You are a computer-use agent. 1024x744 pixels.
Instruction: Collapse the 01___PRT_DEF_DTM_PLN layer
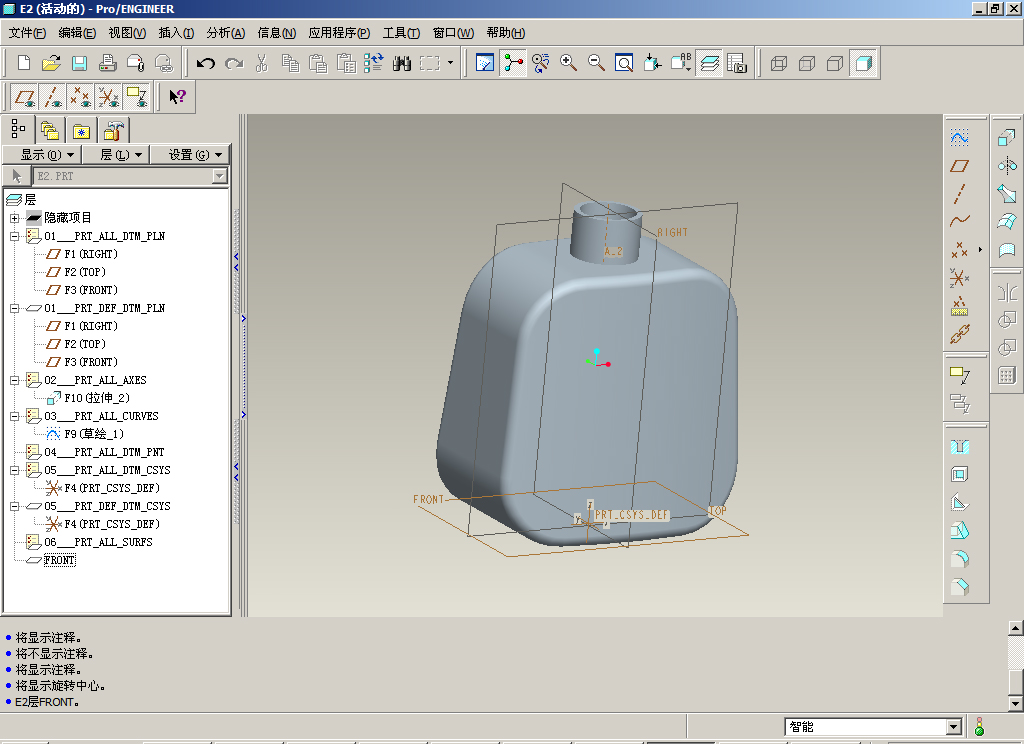coord(14,308)
